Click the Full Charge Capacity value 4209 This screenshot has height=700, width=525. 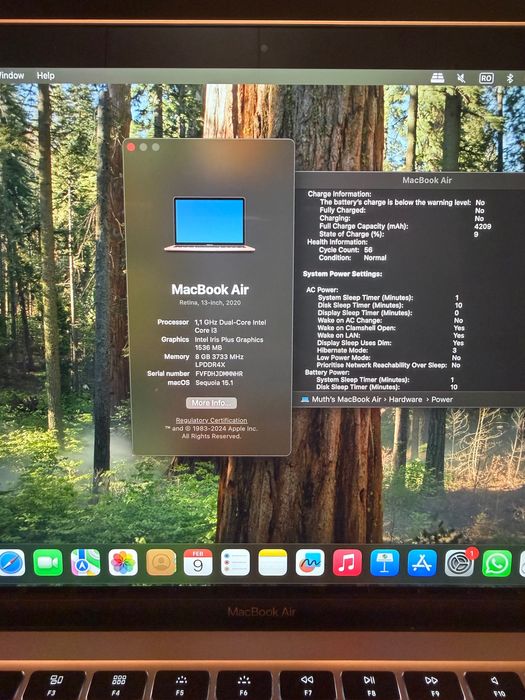pyautogui.click(x=482, y=226)
